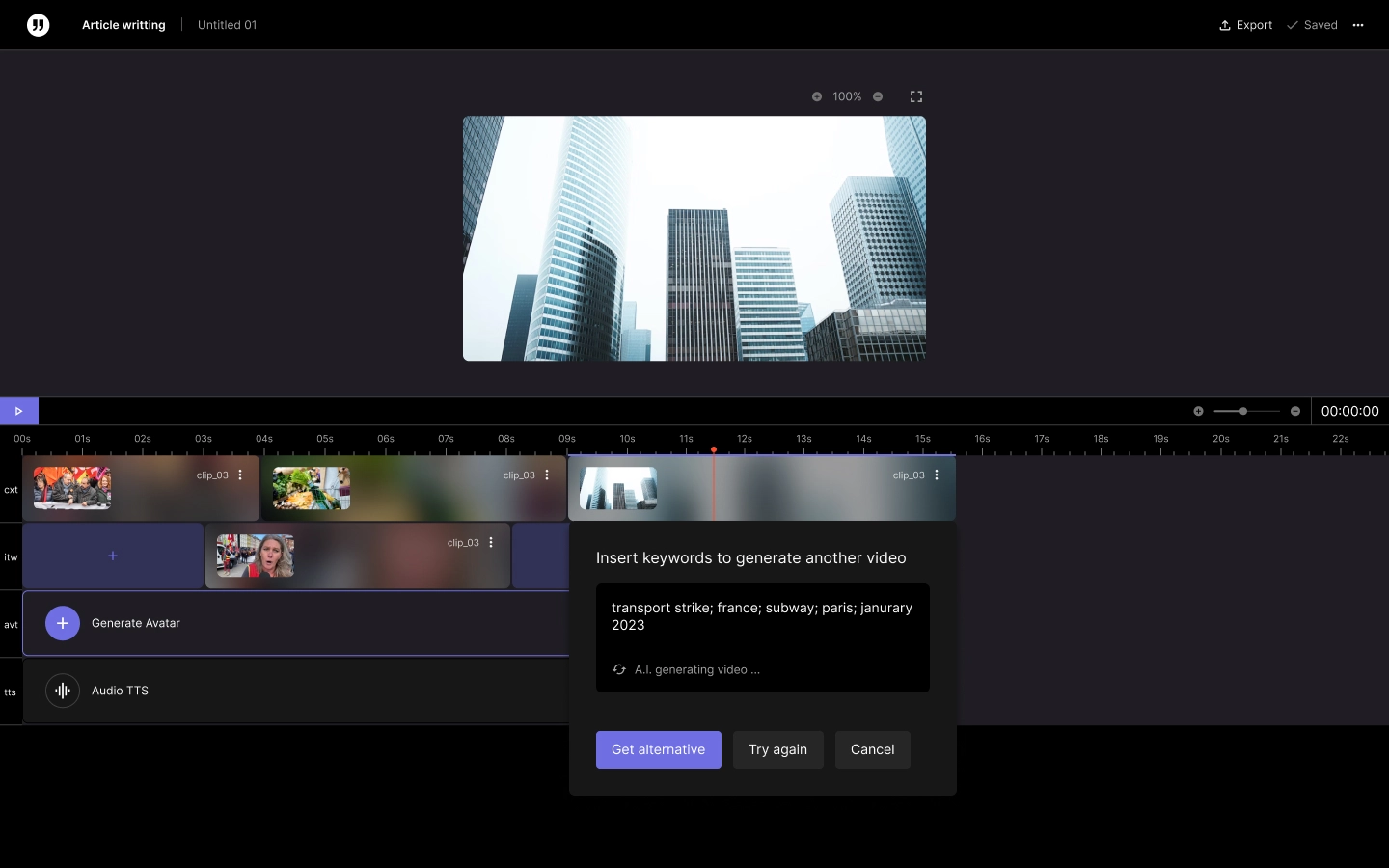Open the first clip_03 options menu on cxt track
1389x868 pixels.
click(x=239, y=475)
